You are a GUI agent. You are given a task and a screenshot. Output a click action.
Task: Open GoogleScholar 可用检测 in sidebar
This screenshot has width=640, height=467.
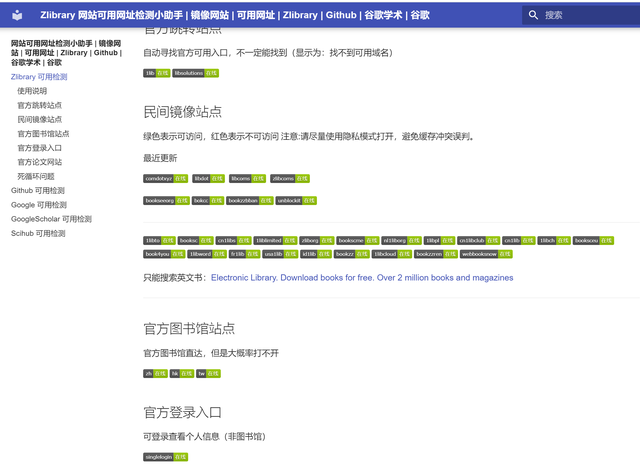tap(51, 219)
